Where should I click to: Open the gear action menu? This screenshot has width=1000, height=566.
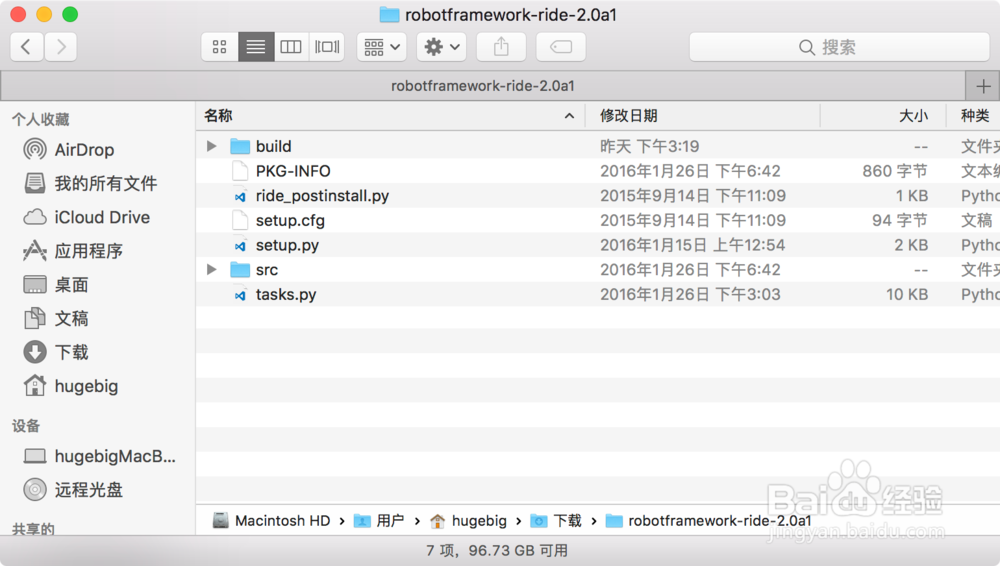[x=441, y=47]
